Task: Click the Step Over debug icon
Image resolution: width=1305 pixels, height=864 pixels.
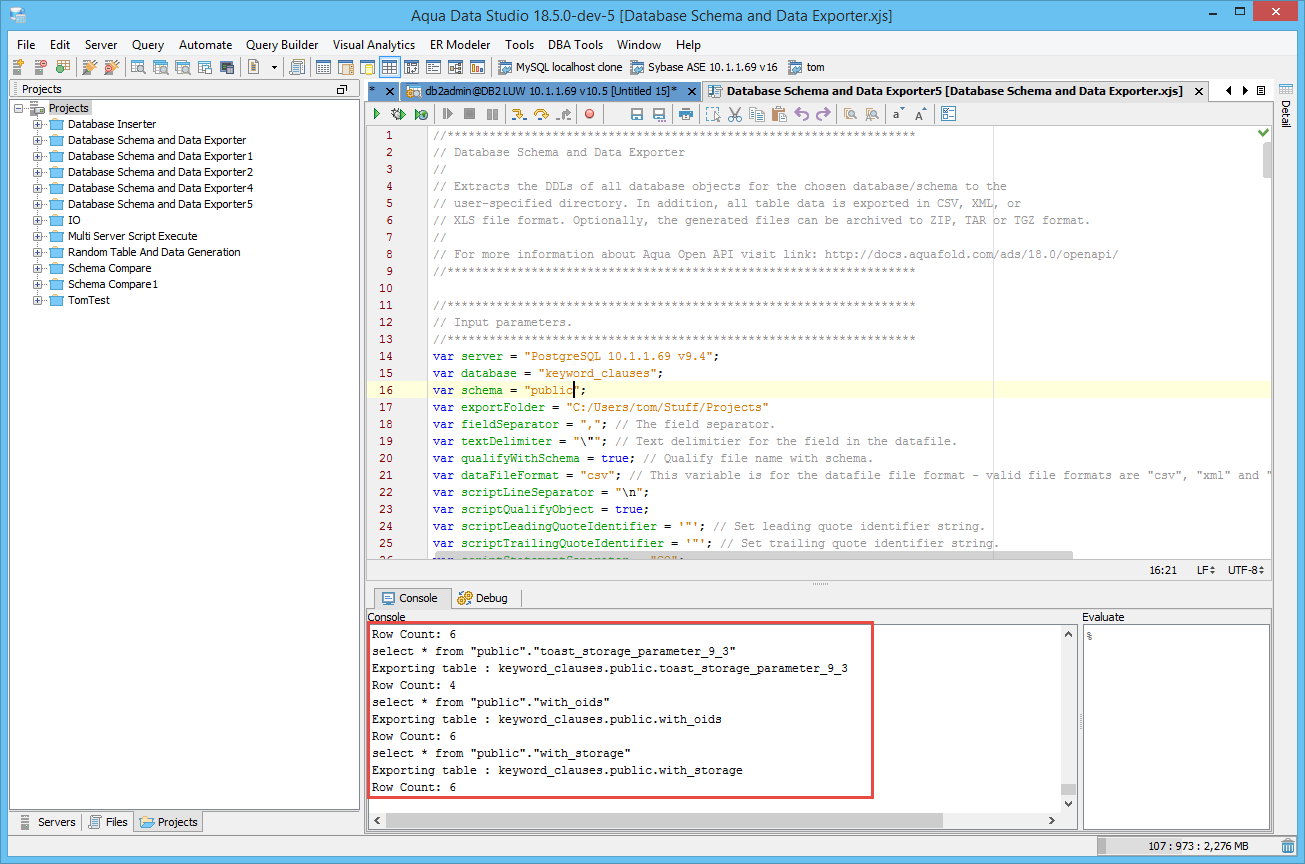Action: pyautogui.click(x=541, y=115)
